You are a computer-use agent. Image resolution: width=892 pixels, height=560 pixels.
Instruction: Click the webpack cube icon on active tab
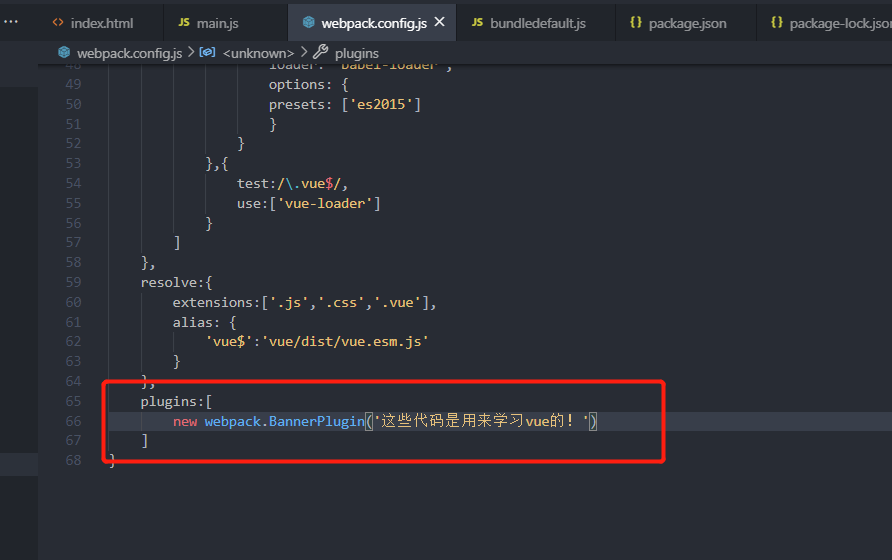[308, 22]
